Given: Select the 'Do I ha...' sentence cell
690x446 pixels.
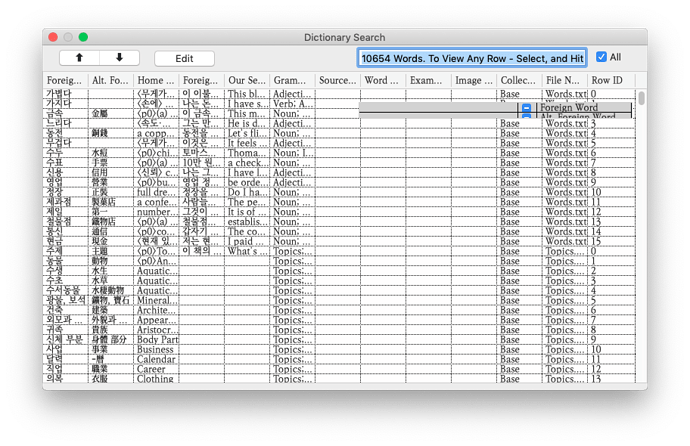Looking at the screenshot, I should pyautogui.click(x=247, y=192).
